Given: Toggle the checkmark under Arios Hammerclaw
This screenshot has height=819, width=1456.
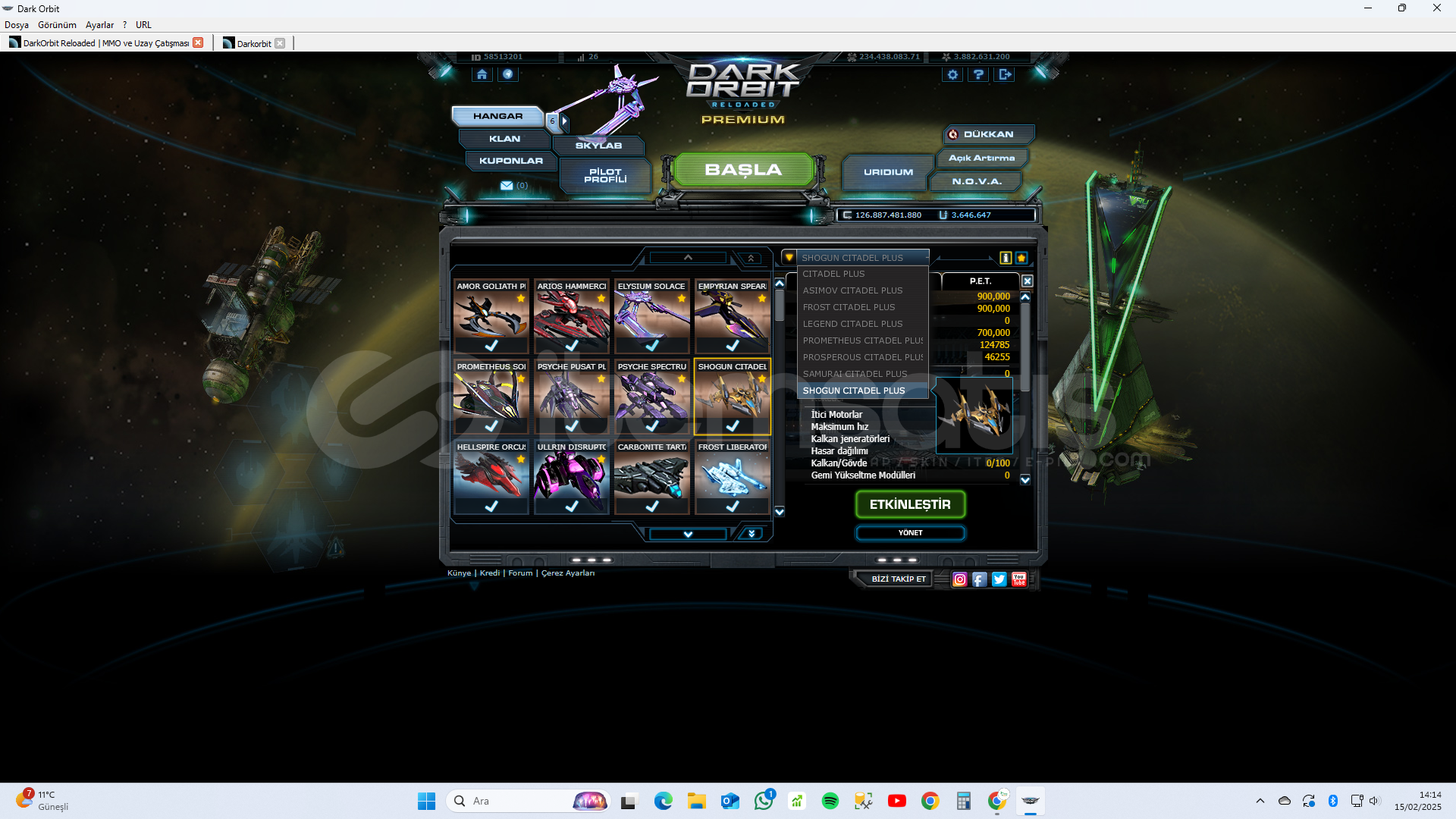Looking at the screenshot, I should coord(572,346).
